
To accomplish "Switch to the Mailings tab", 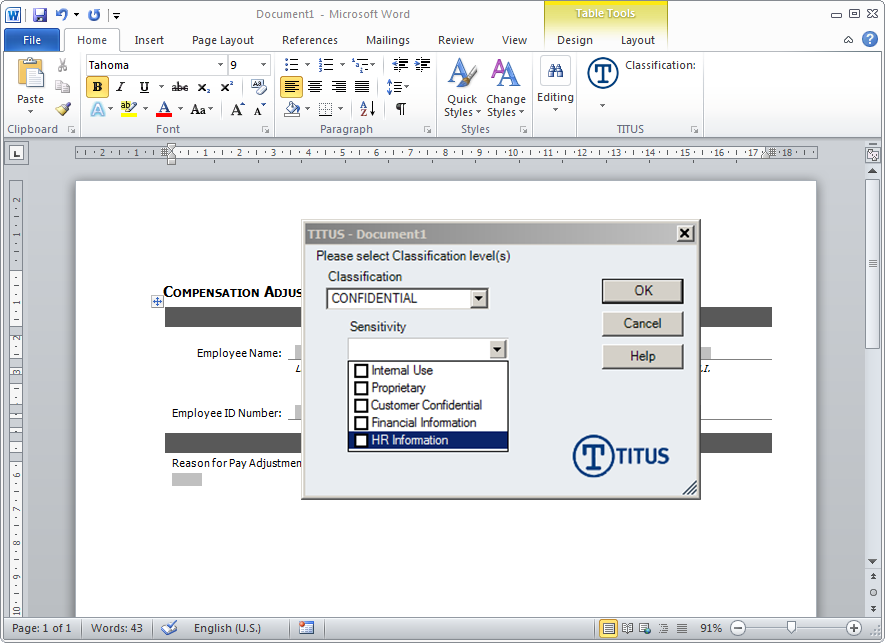I will click(x=388, y=40).
